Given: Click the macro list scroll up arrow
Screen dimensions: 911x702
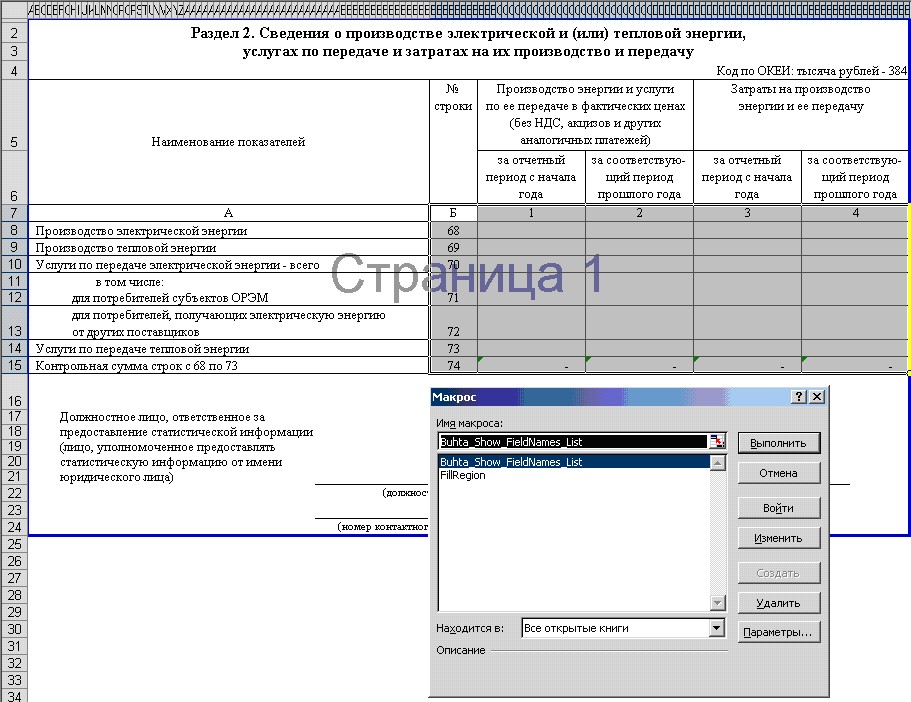Looking at the screenshot, I should tap(718, 463).
